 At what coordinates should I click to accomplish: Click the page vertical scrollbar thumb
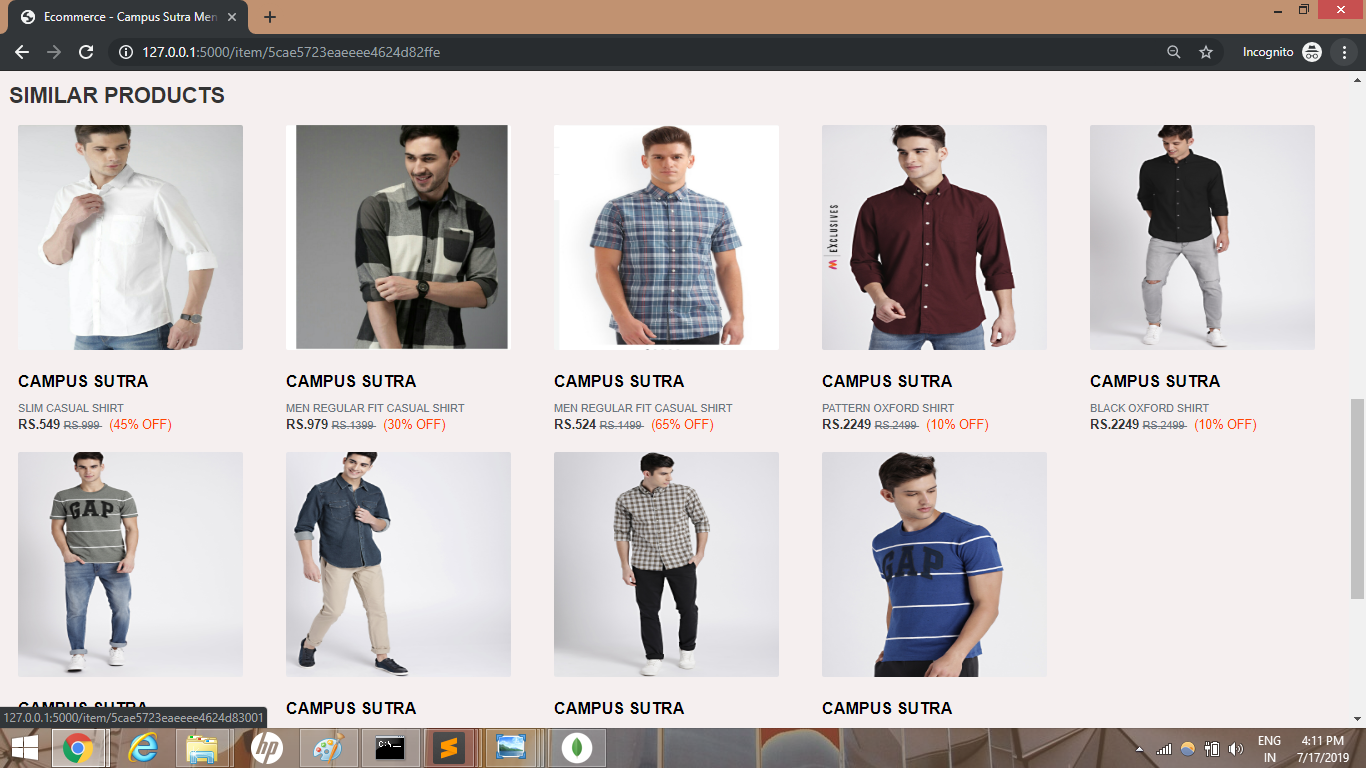(1357, 499)
